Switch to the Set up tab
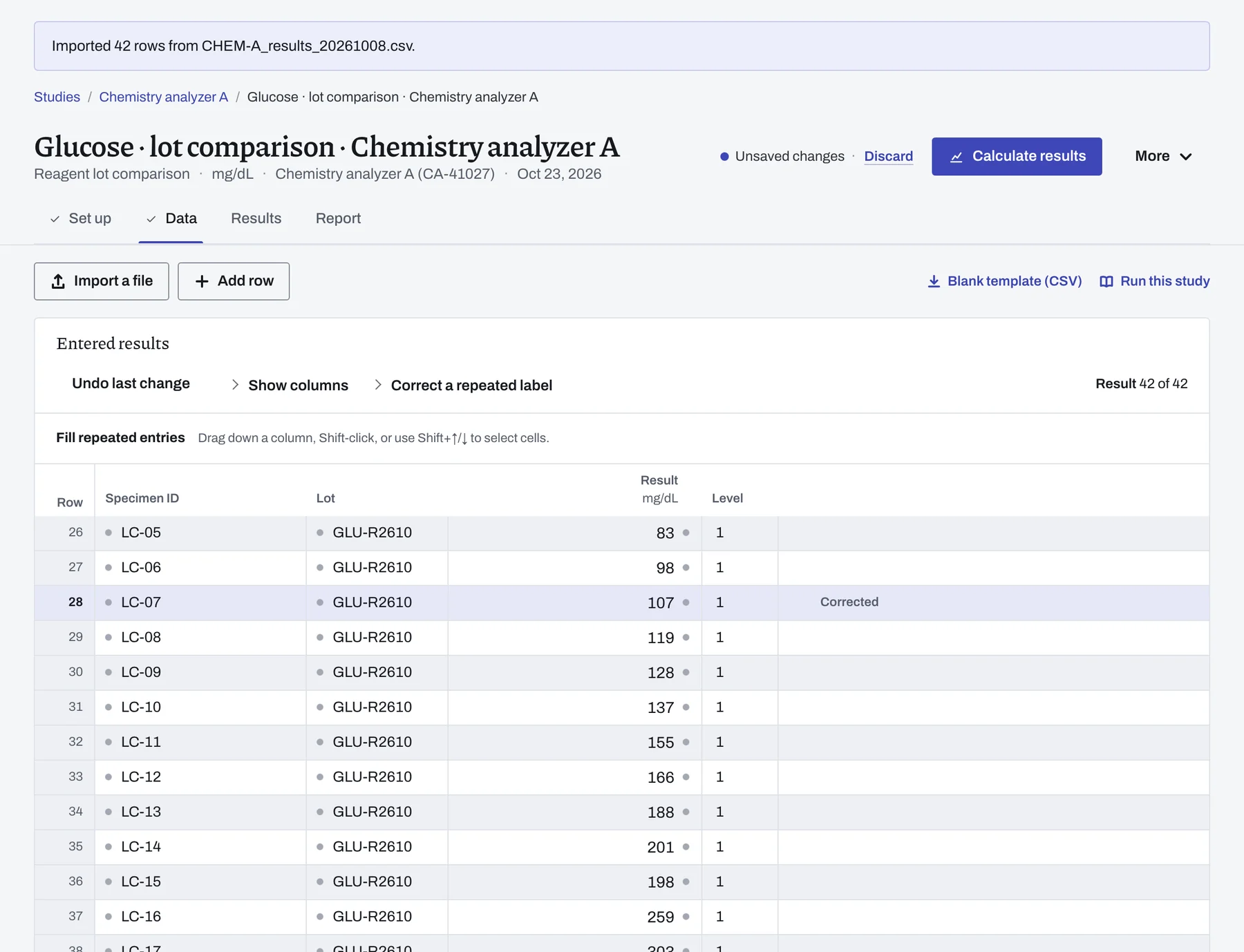The image size is (1244, 952). tap(81, 218)
